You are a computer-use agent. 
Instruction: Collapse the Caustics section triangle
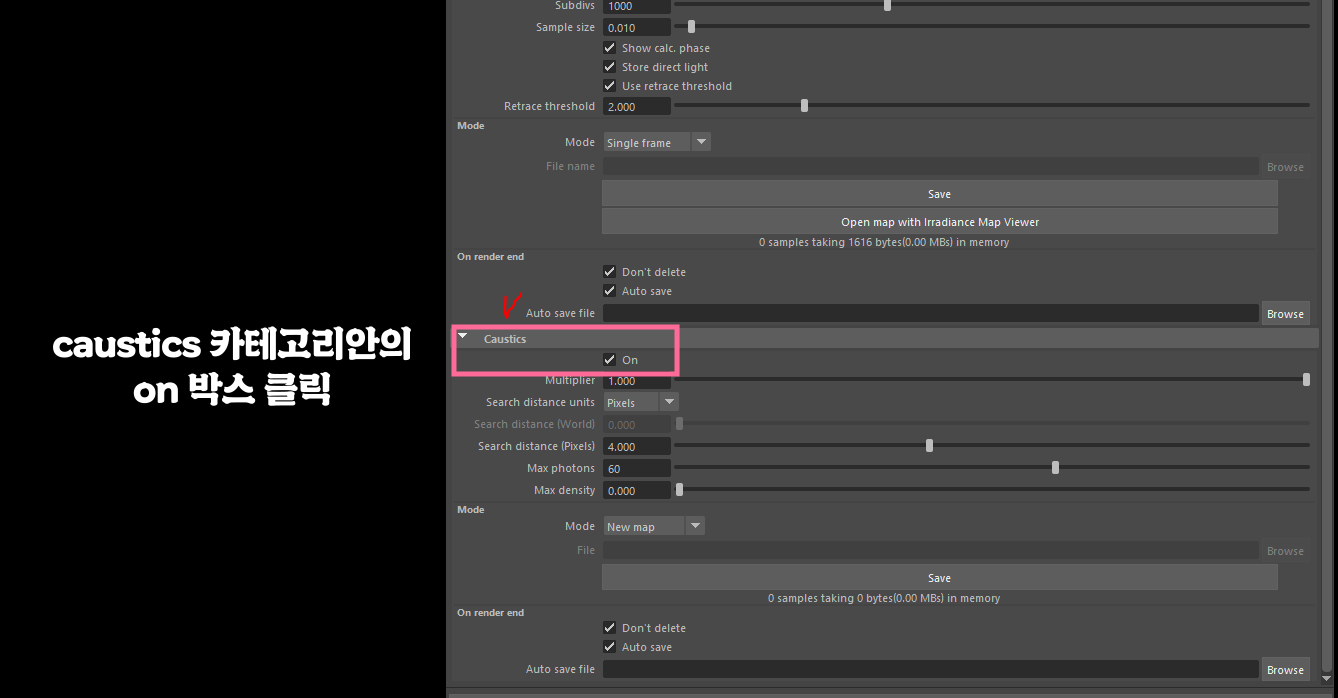coord(463,337)
